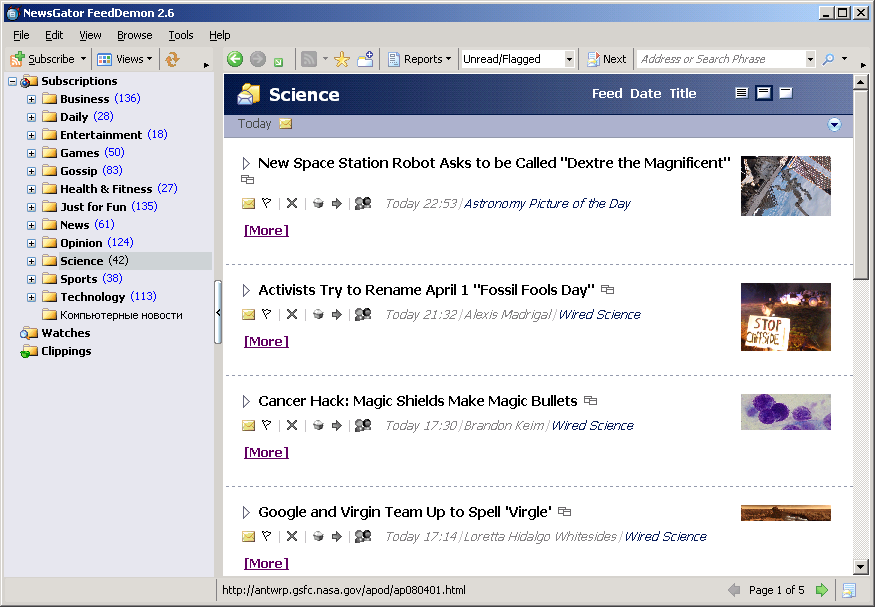Expand the Dextre robot article triangle
The image size is (875, 607).
coord(246,163)
